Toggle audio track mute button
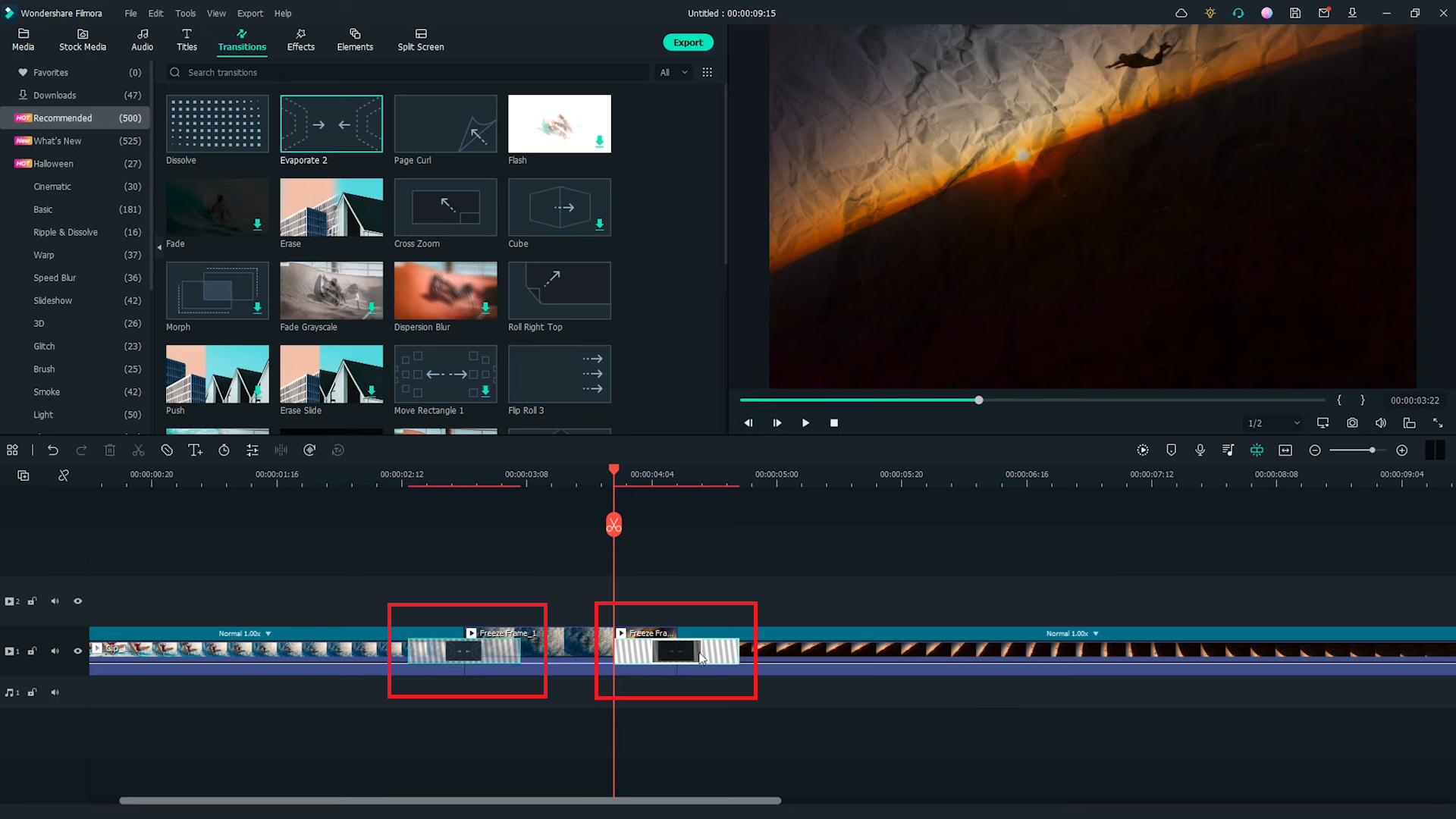This screenshot has height=819, width=1456. click(x=56, y=692)
